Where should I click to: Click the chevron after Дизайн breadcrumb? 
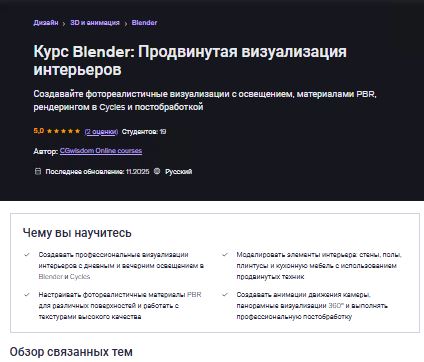64,24
